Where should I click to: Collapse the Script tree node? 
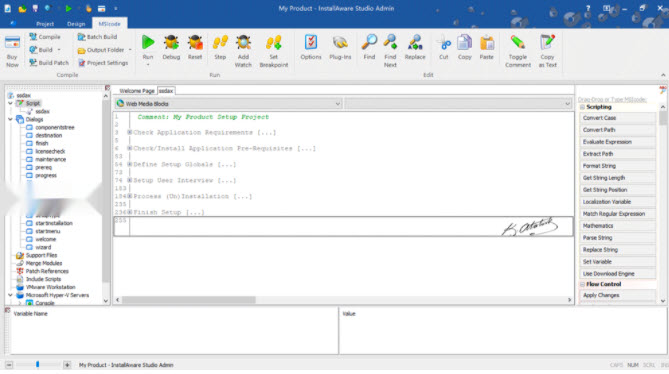point(10,103)
